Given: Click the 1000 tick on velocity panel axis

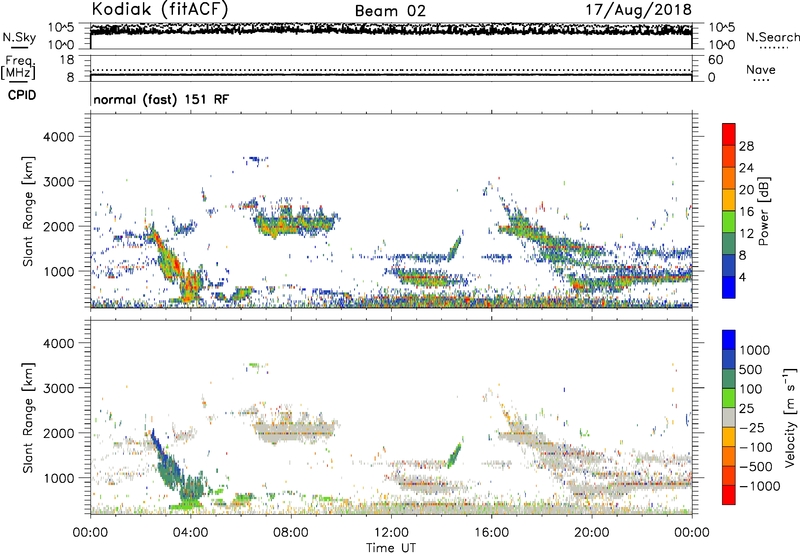Looking at the screenshot, I should [59, 478].
